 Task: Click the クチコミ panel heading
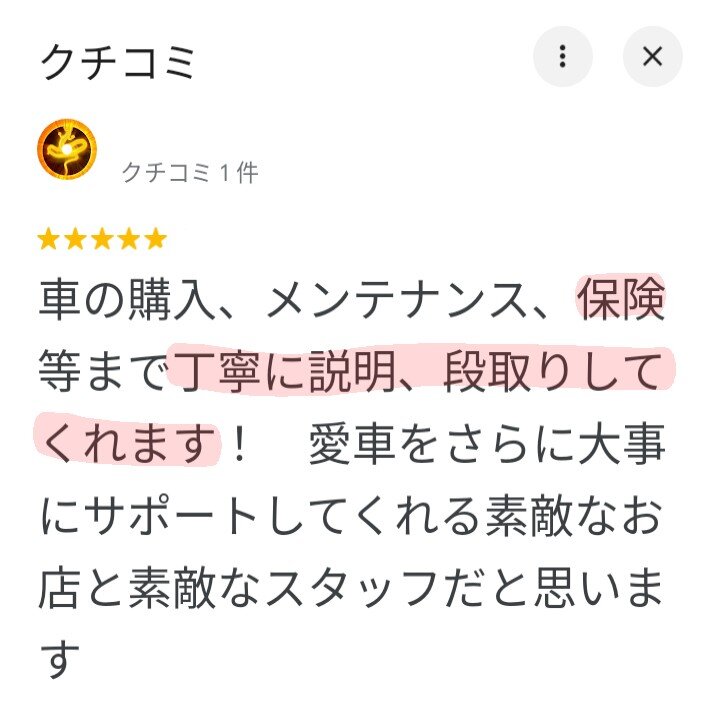(118, 62)
